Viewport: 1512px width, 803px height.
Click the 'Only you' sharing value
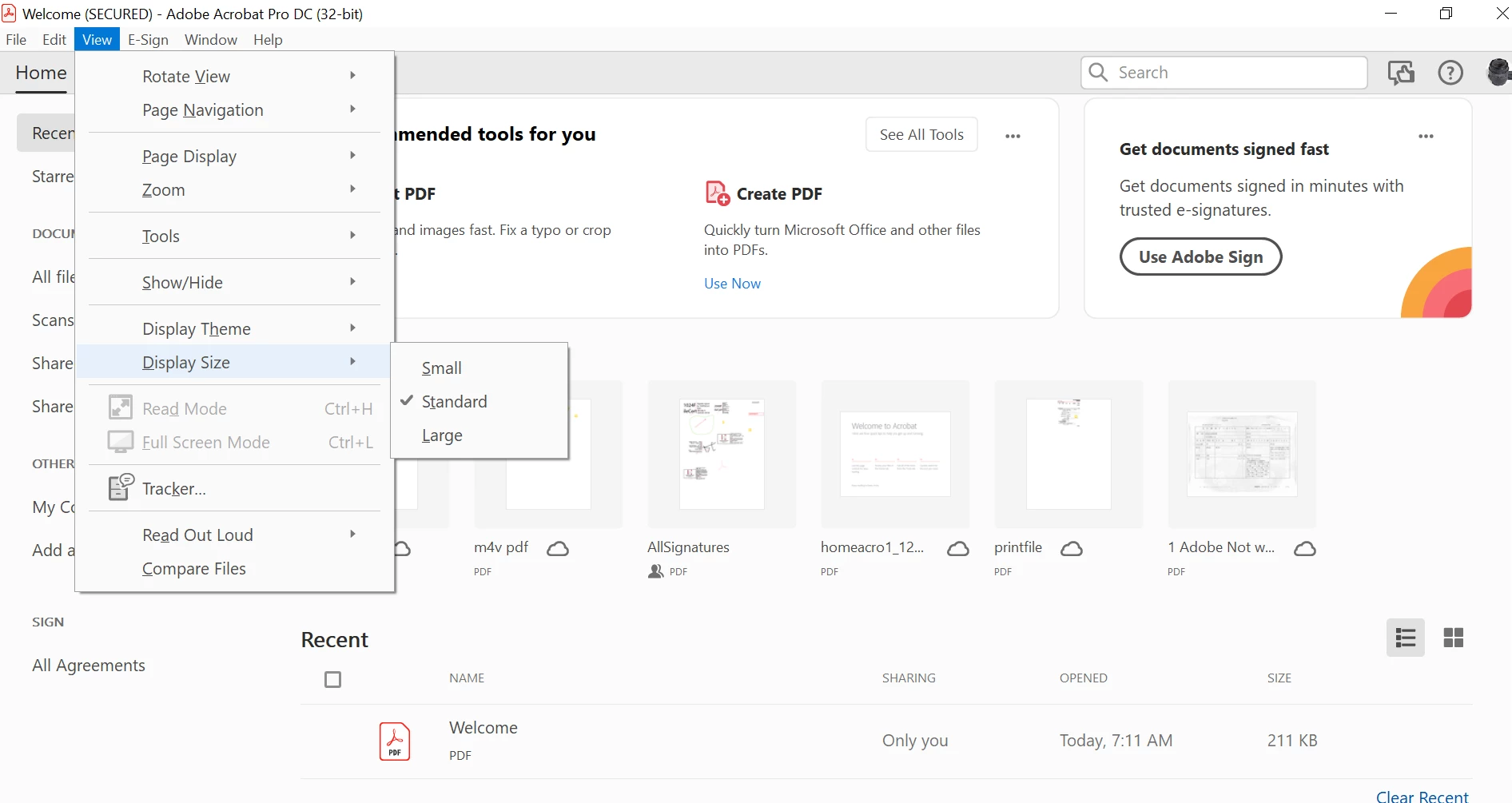(915, 740)
